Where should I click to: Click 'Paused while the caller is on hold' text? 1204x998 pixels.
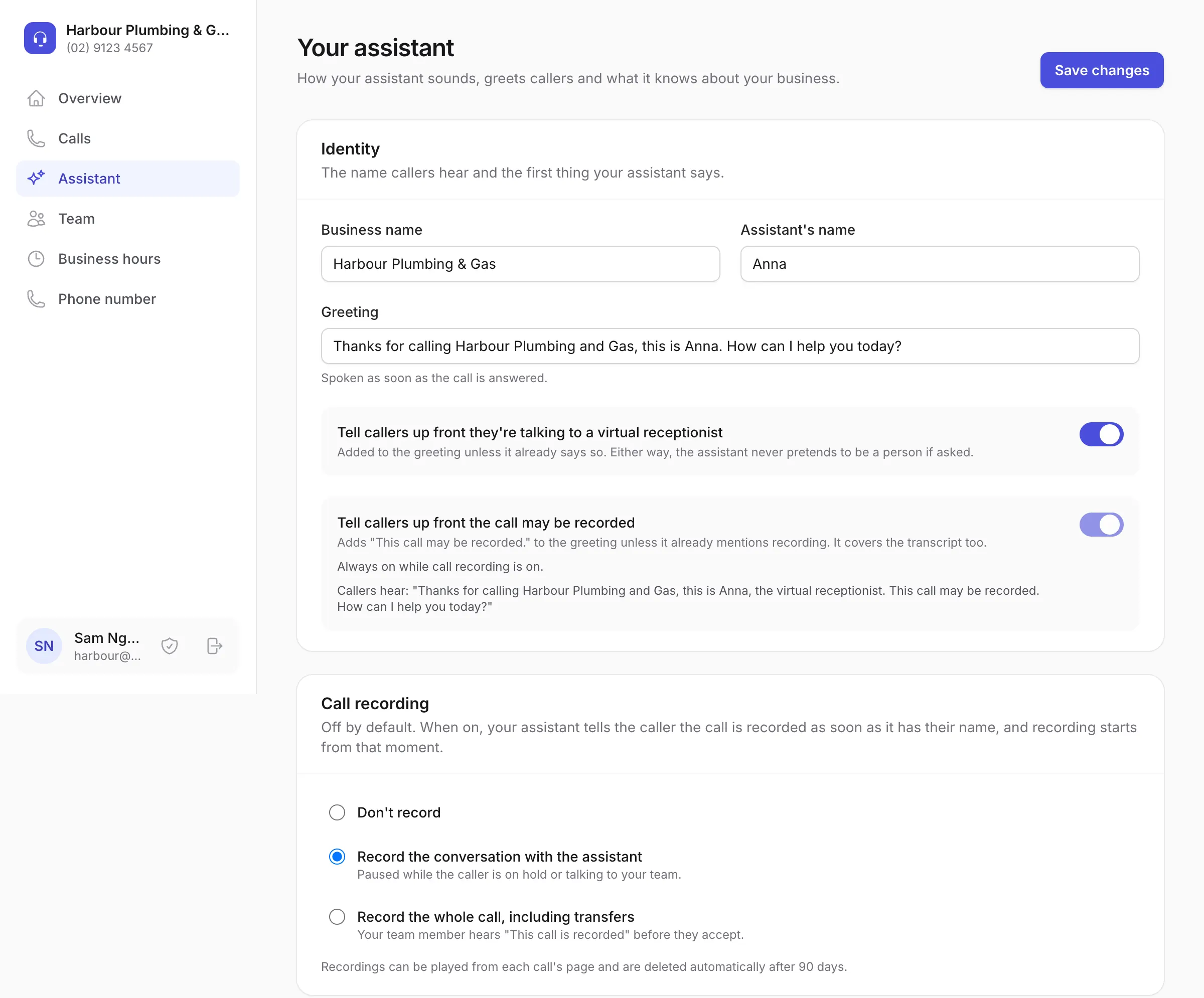tap(519, 875)
